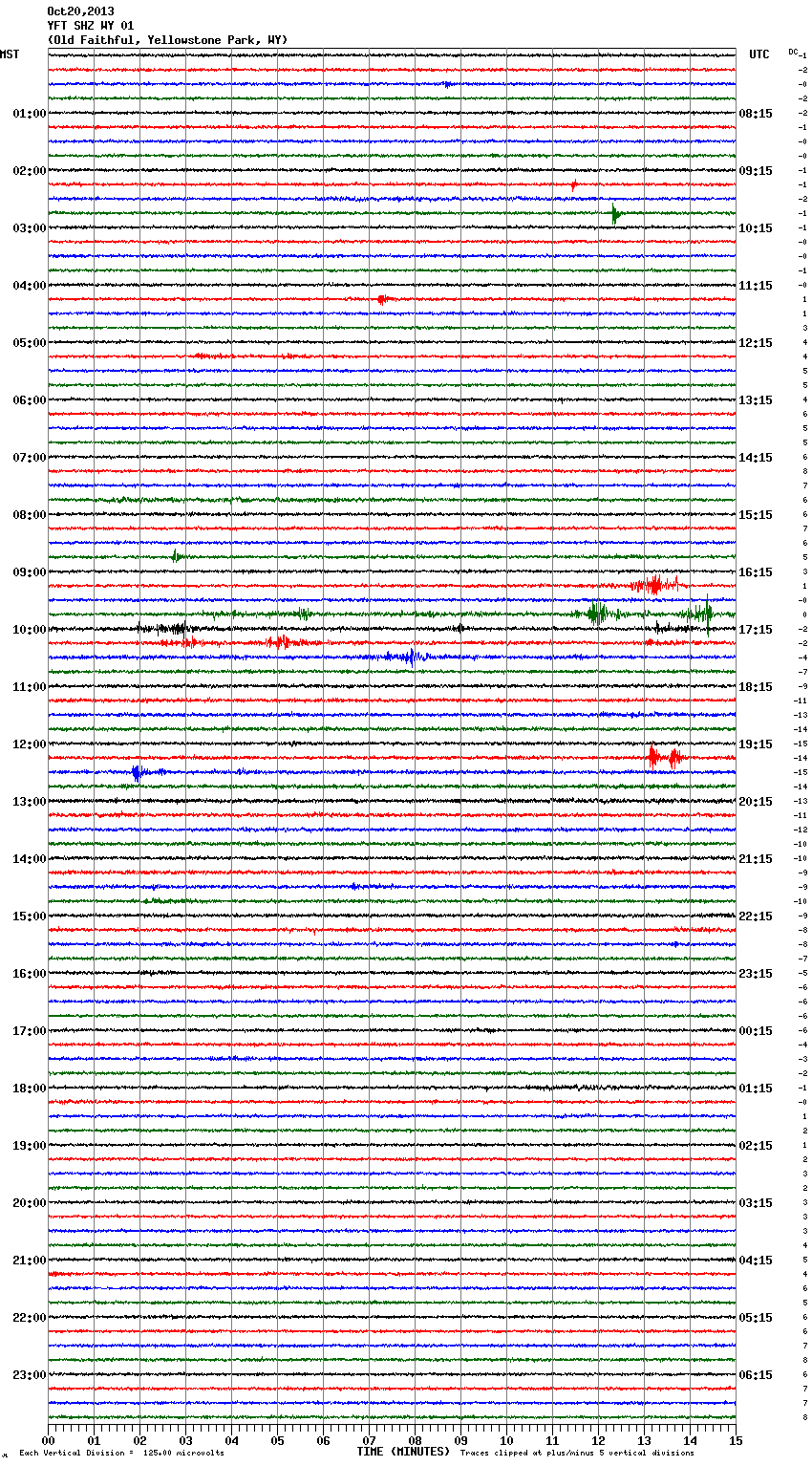Select the 15:00 MST row label
The width and height of the screenshot is (812, 1466).
[x=29, y=916]
